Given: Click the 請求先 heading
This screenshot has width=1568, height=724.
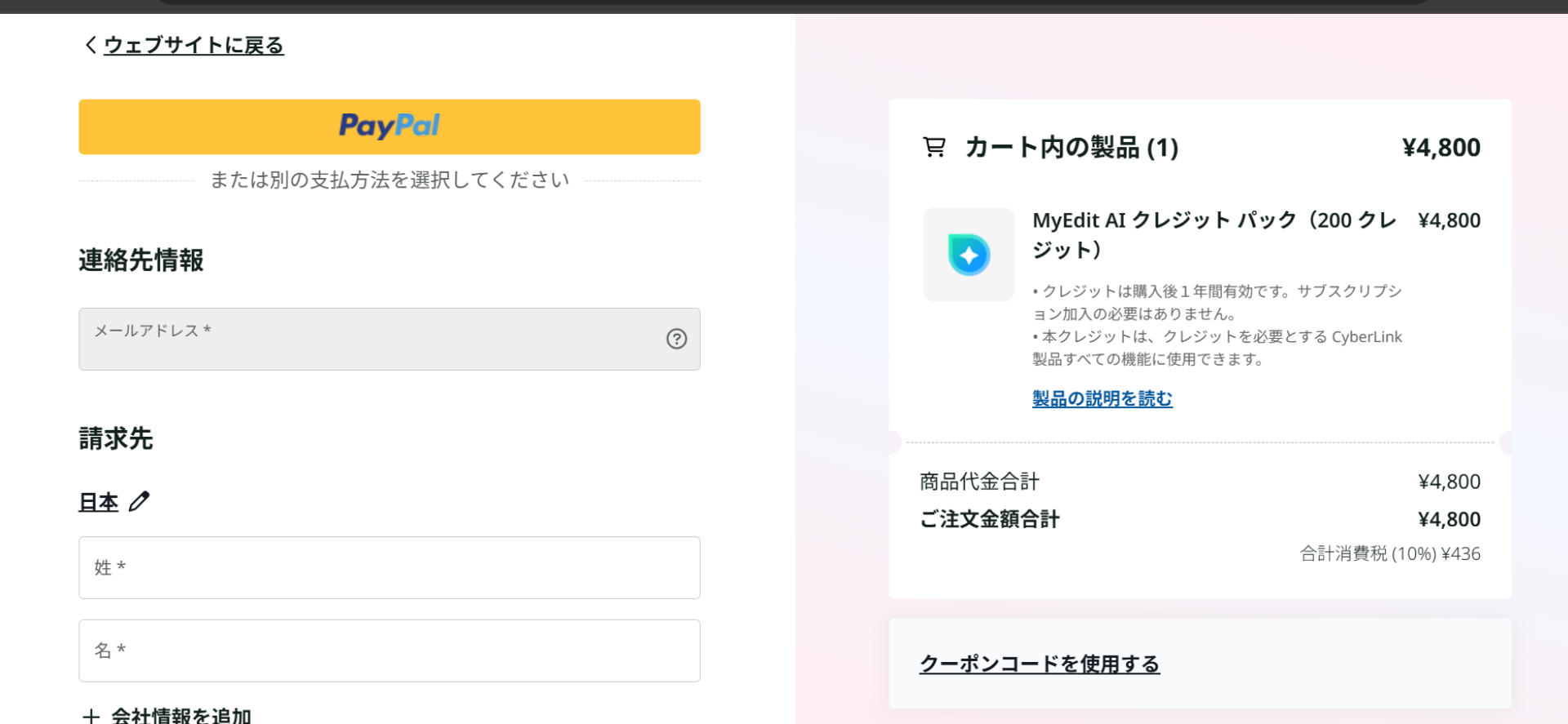Looking at the screenshot, I should point(116,439).
